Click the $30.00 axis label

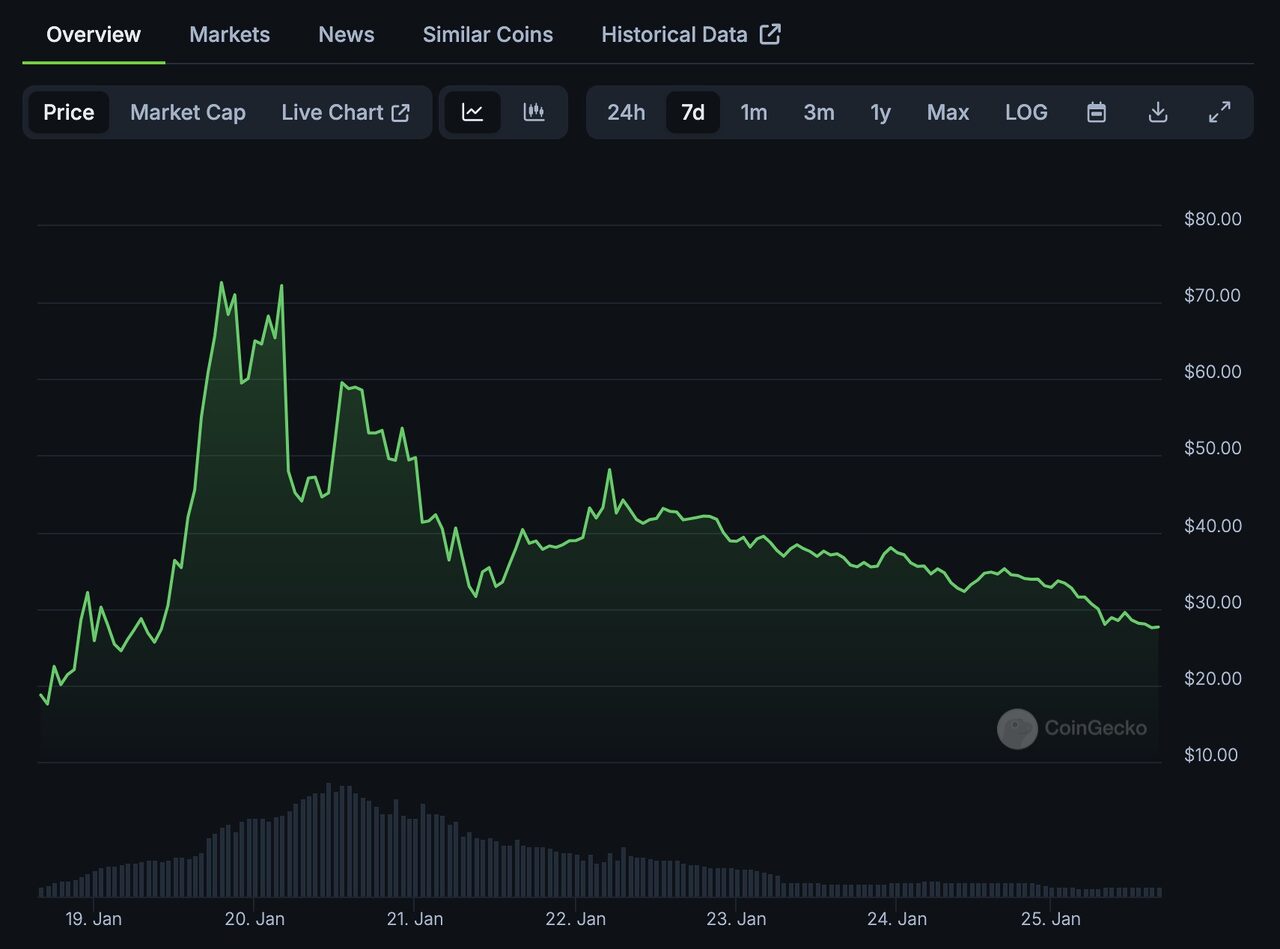pos(1213,602)
